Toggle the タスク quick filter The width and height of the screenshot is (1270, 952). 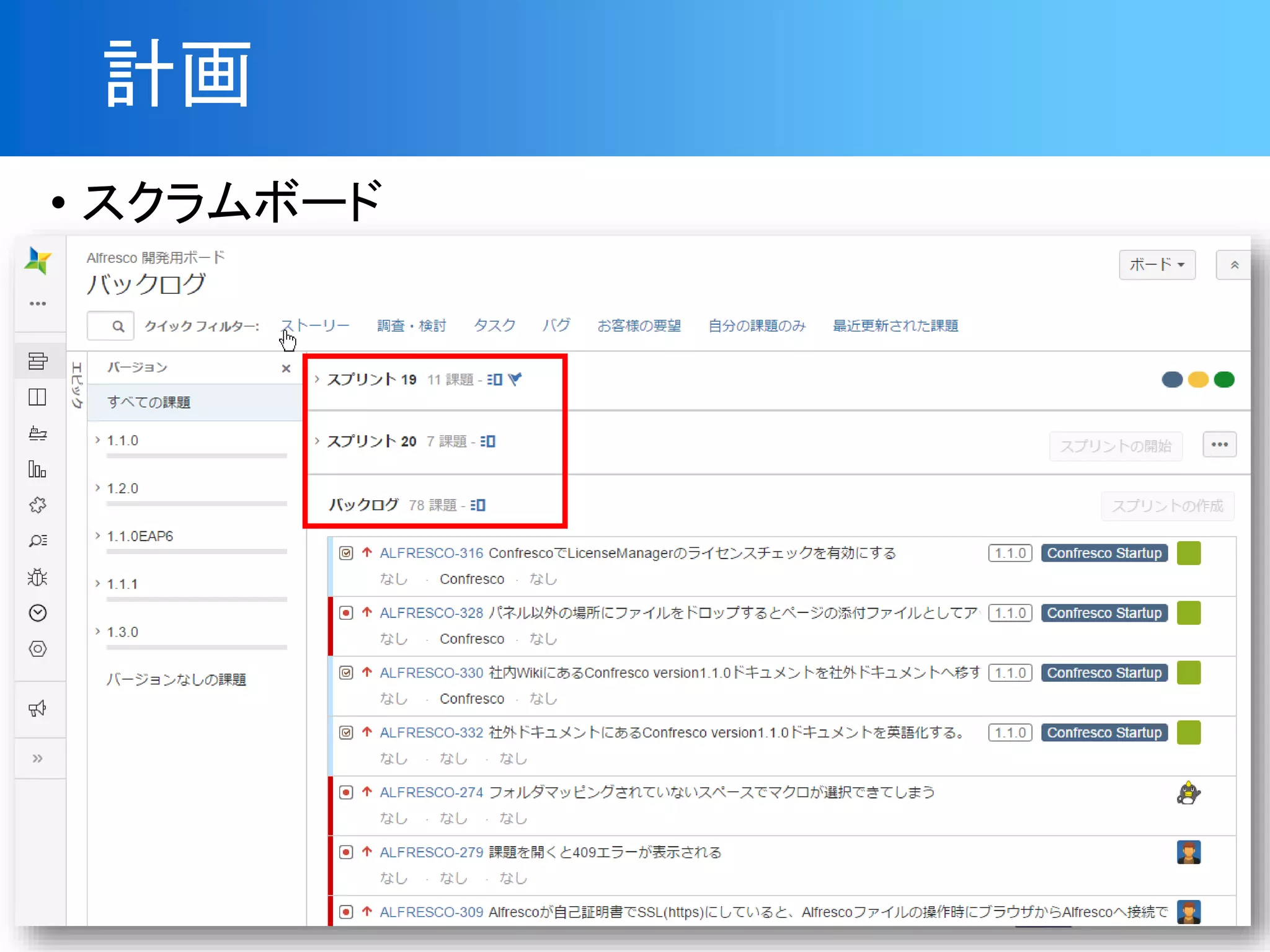494,325
